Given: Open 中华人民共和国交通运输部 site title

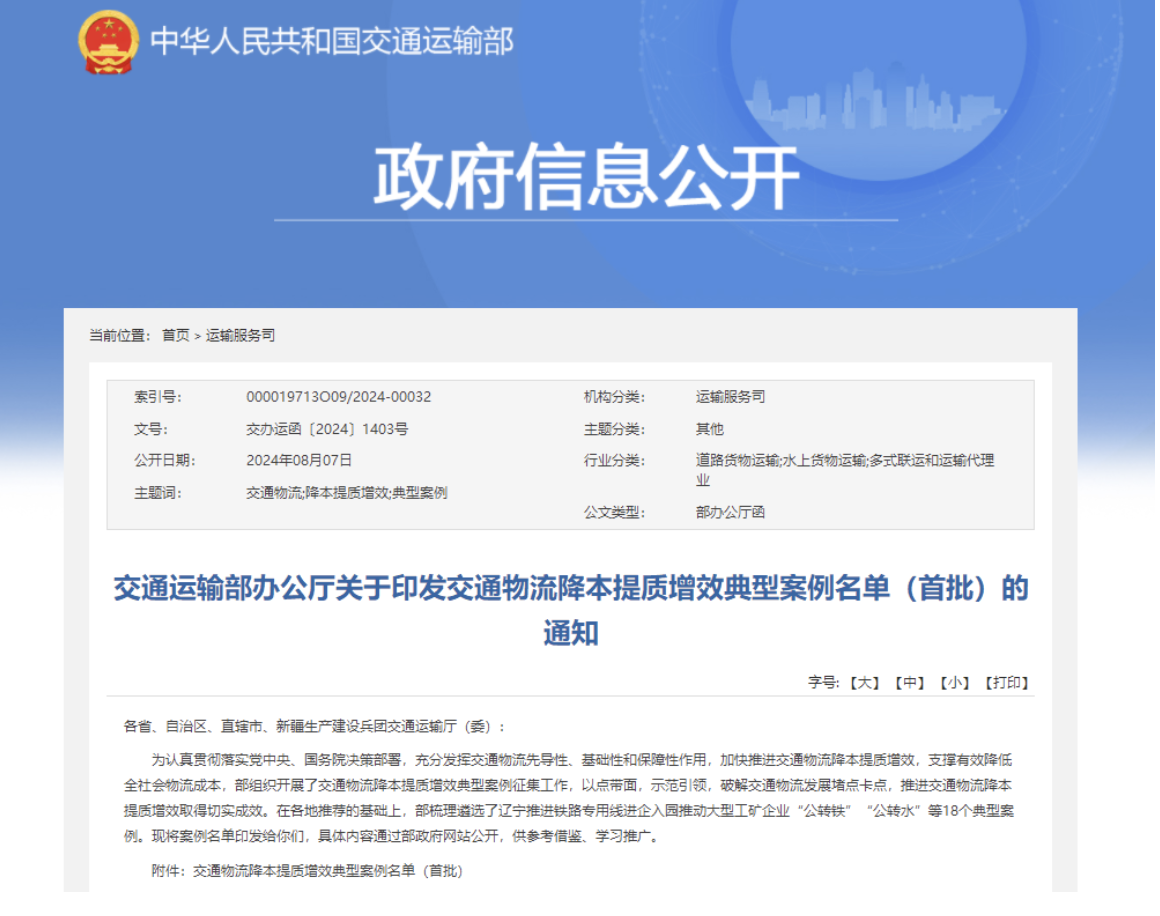Looking at the screenshot, I should click(x=331, y=41).
